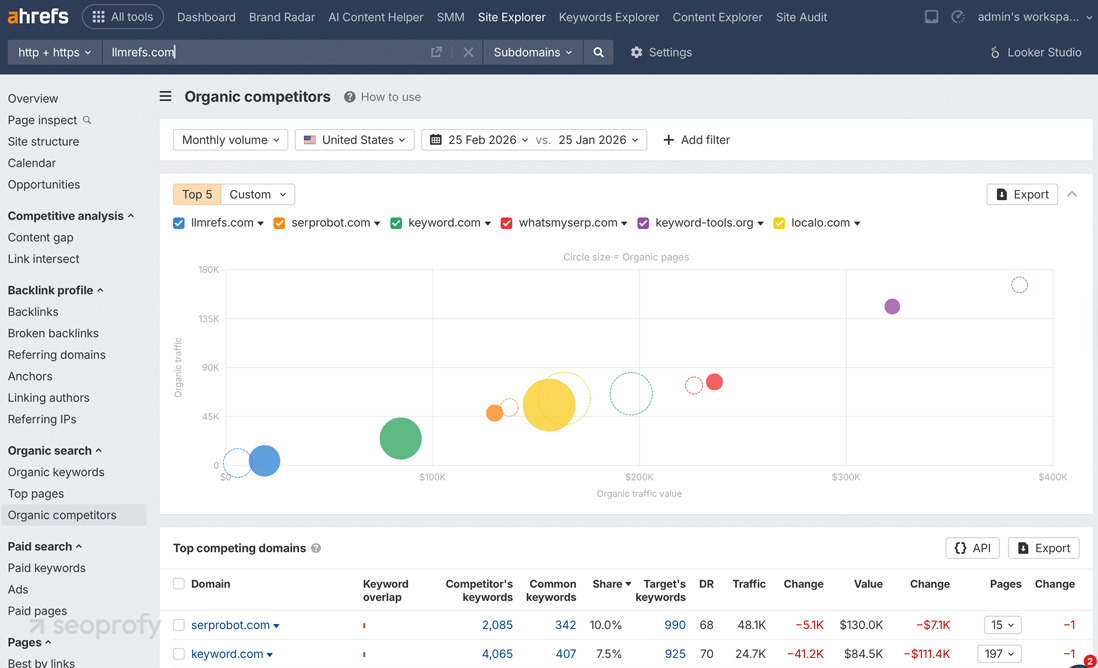Click Add filter plus button
1098x668 pixels.
click(696, 139)
